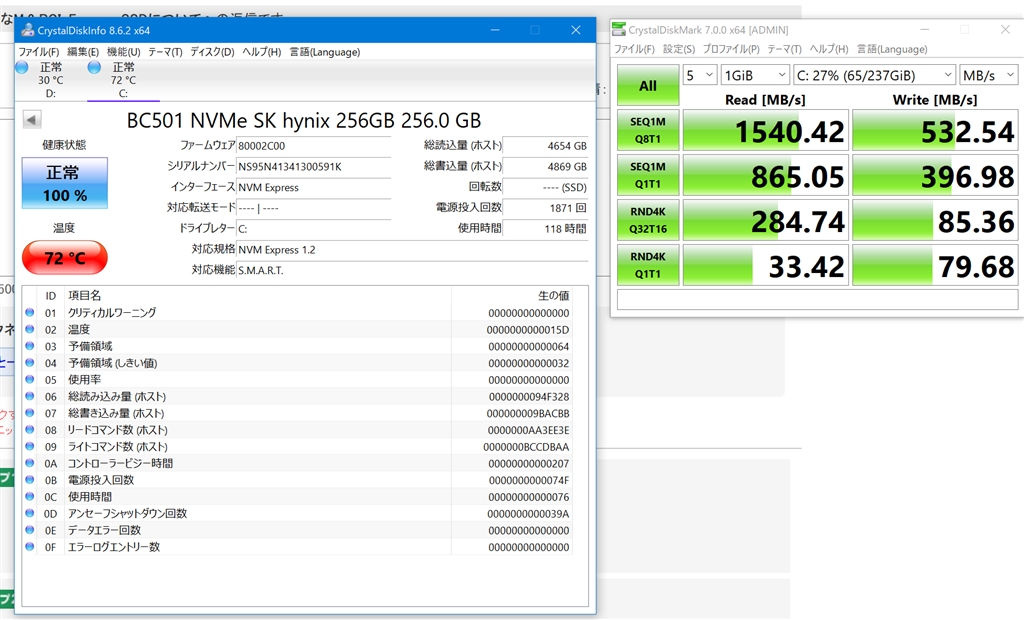Open ファイル(F) menu in CrystalDiskInfo
The width and height of the screenshot is (1024, 620).
39,52
